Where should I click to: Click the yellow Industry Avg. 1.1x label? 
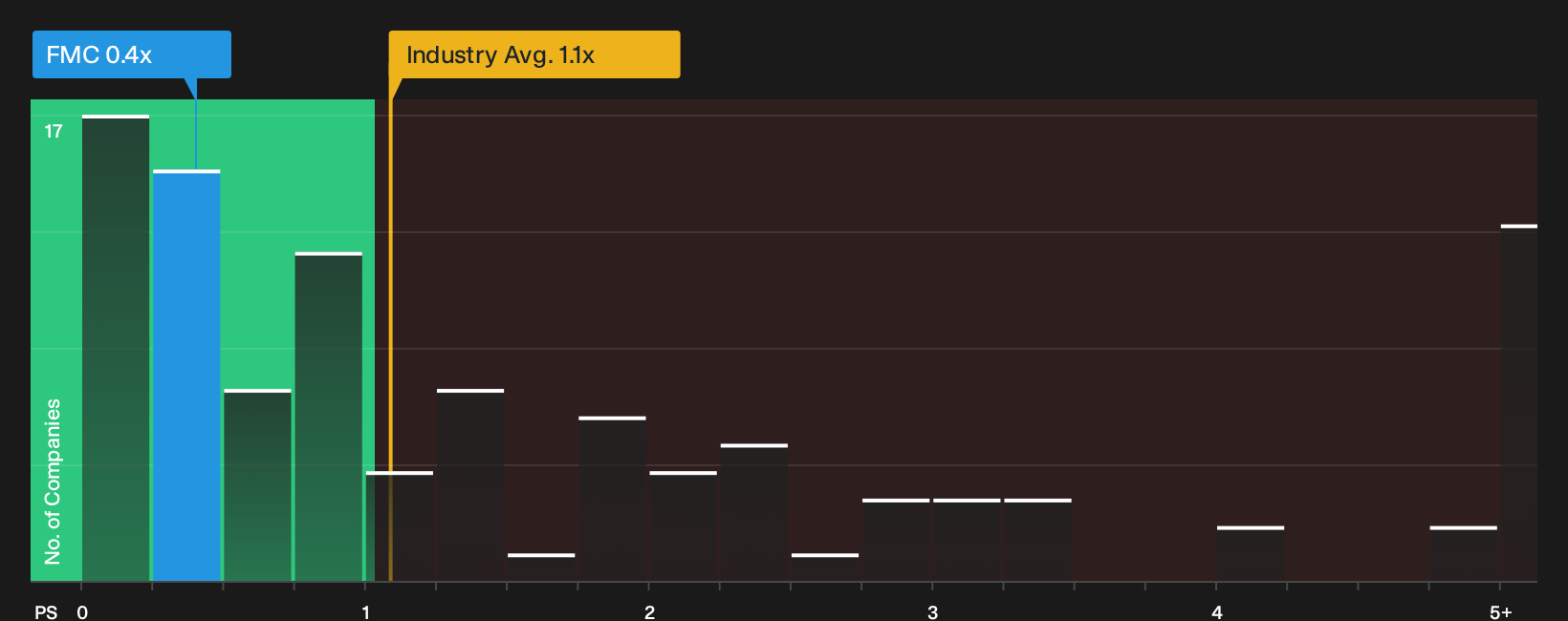534,54
